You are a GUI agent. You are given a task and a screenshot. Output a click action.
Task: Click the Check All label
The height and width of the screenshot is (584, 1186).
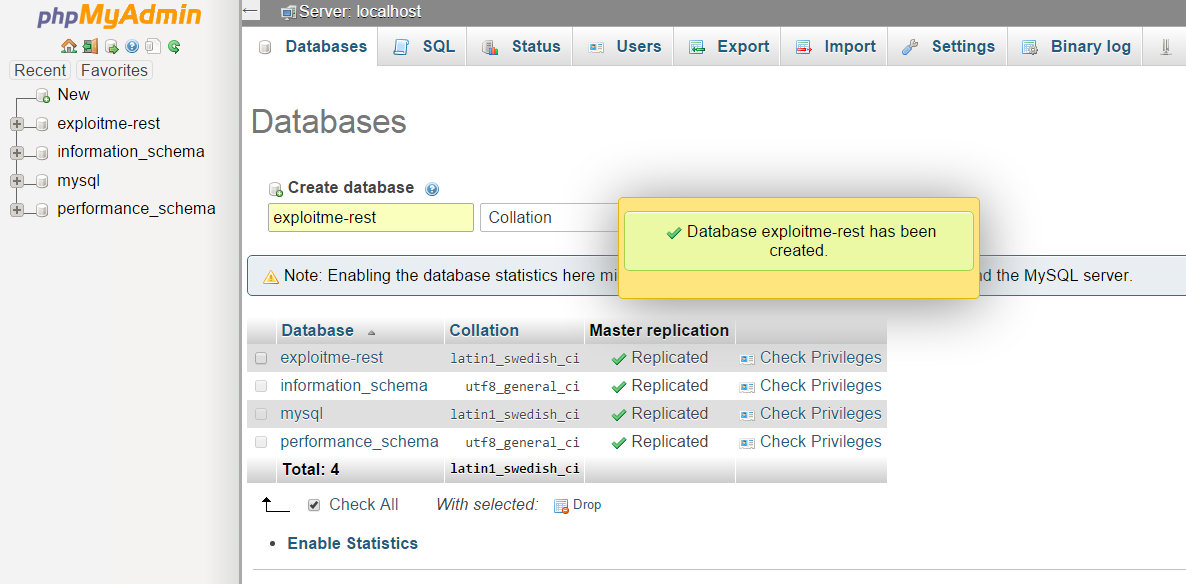(x=364, y=505)
